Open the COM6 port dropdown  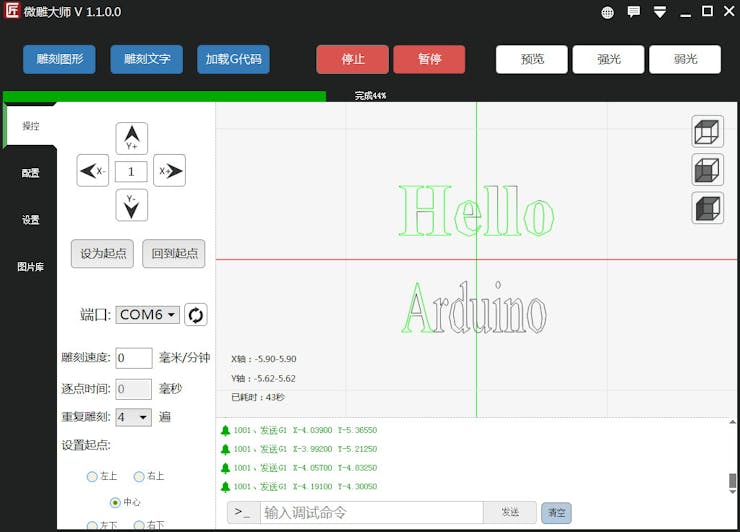pyautogui.click(x=148, y=314)
